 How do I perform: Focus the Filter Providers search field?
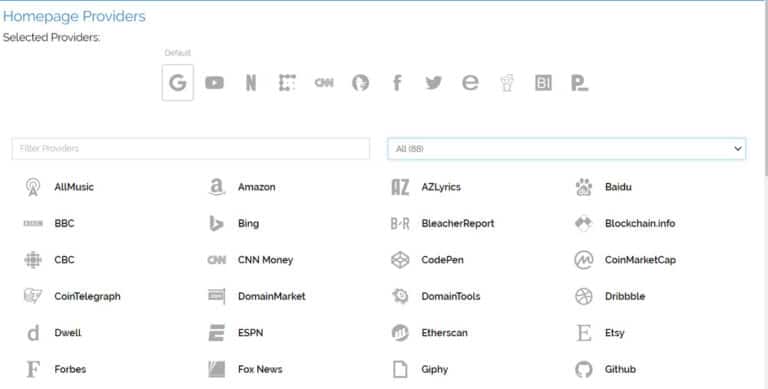pos(191,148)
